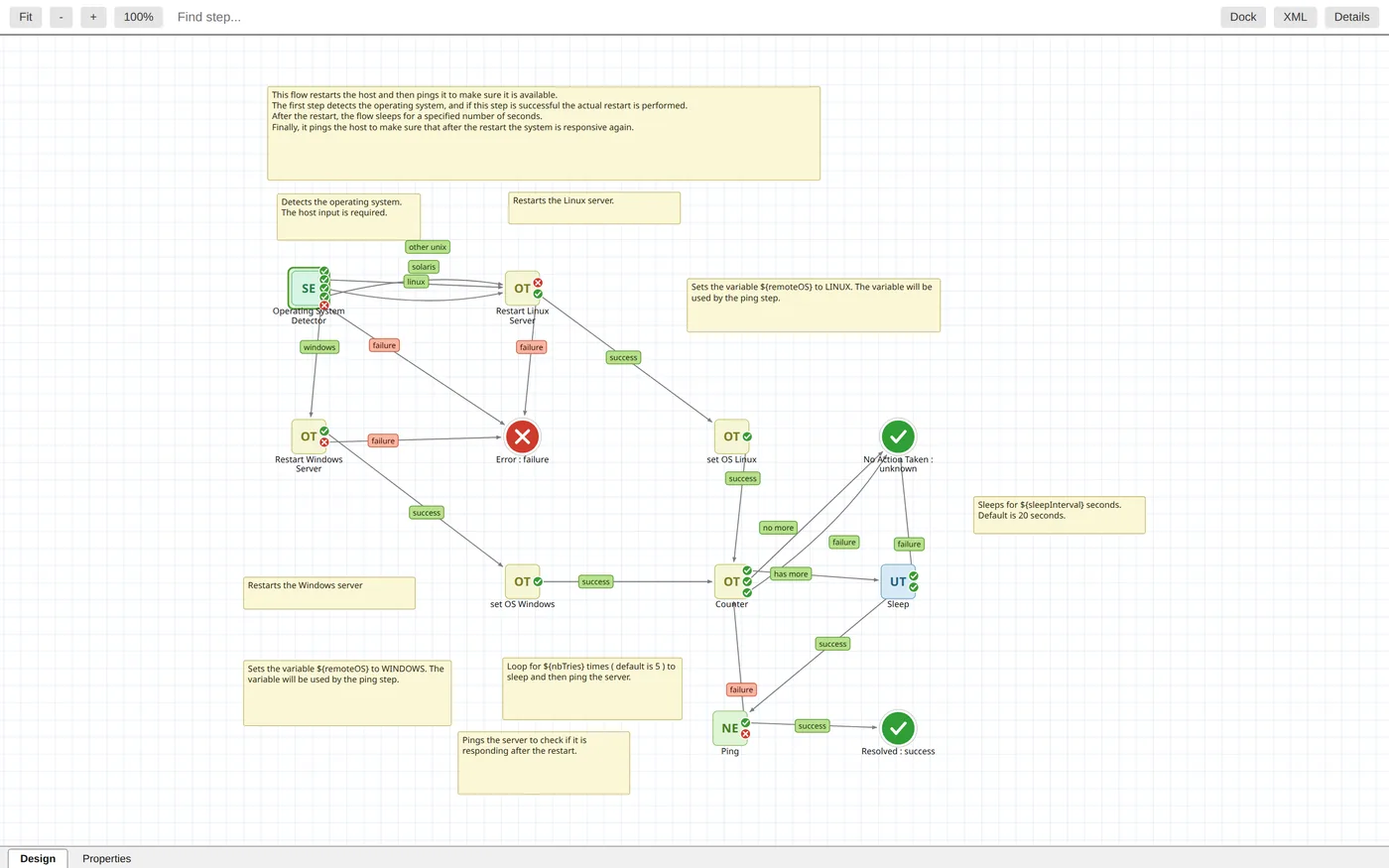Select success label between set OS Windows and Counter
1389x868 pixels.
click(x=595, y=582)
